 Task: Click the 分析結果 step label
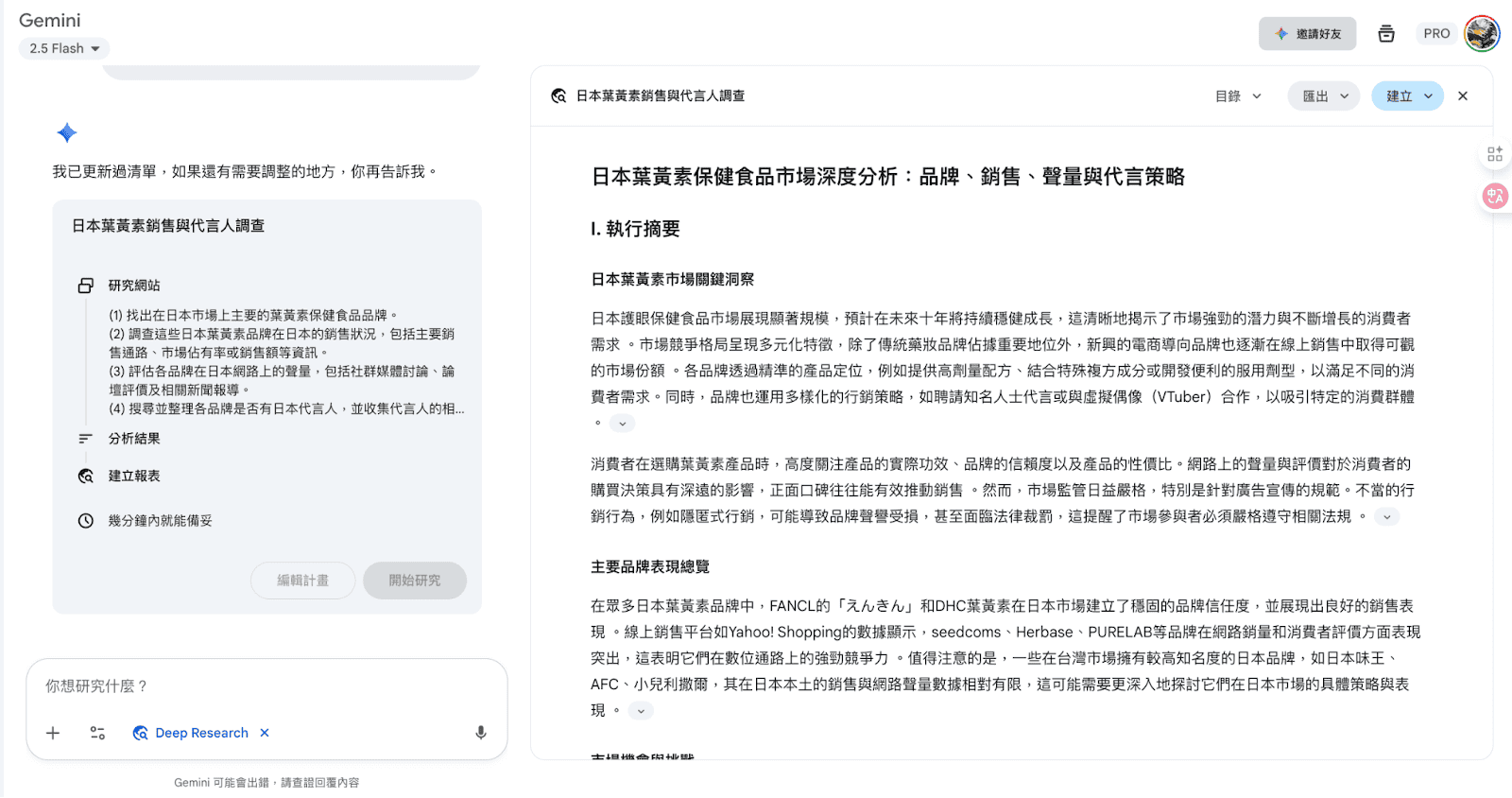point(134,439)
